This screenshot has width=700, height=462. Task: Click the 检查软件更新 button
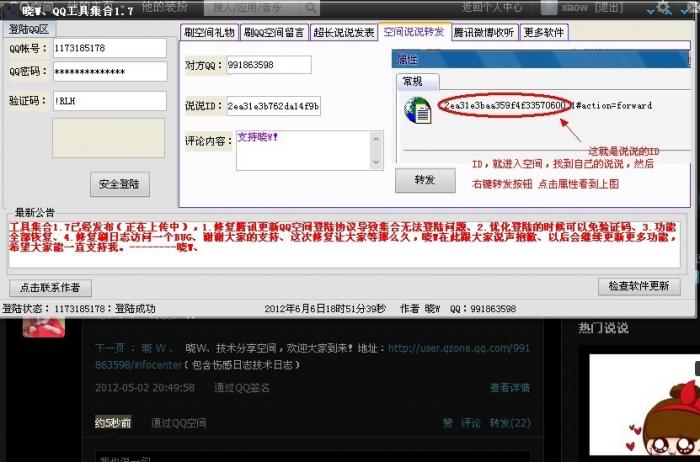pyautogui.click(x=639, y=286)
